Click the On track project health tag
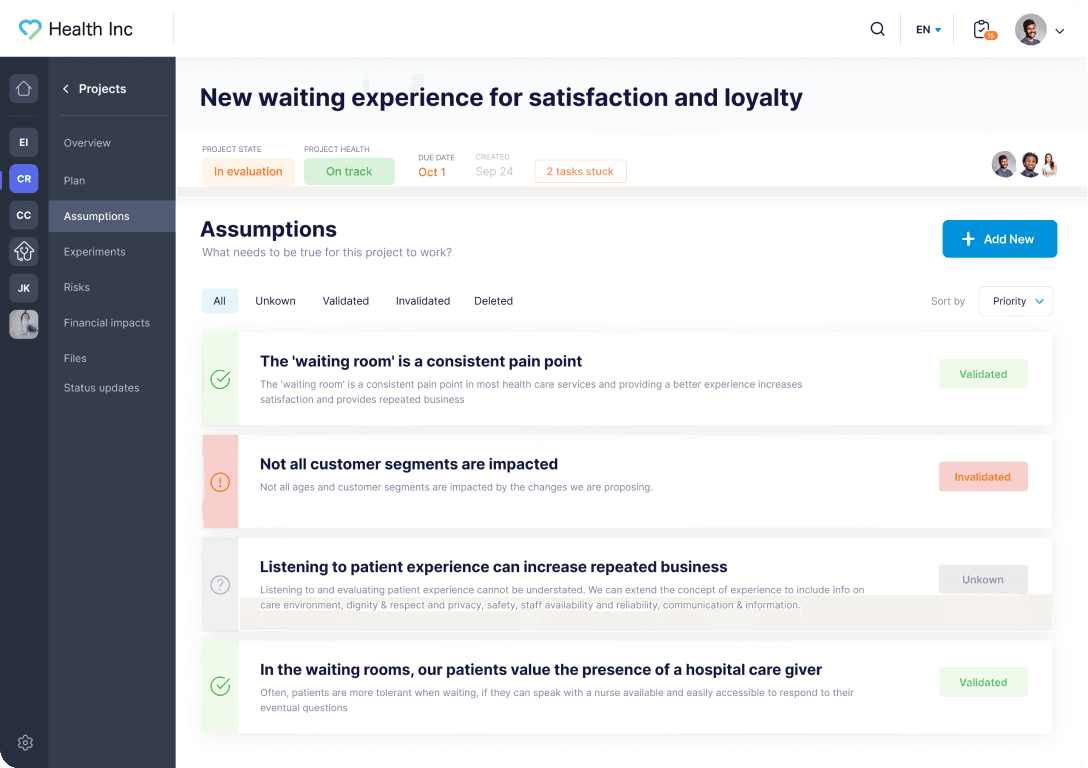Screen dimensions: 1088x768 pos(349,172)
